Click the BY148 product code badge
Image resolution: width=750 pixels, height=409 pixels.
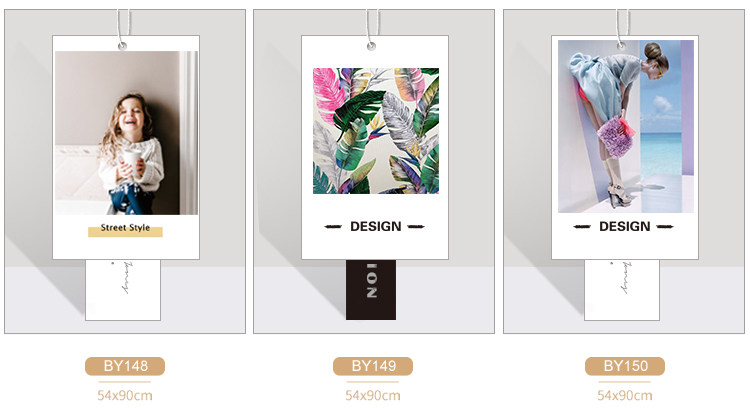(125, 366)
